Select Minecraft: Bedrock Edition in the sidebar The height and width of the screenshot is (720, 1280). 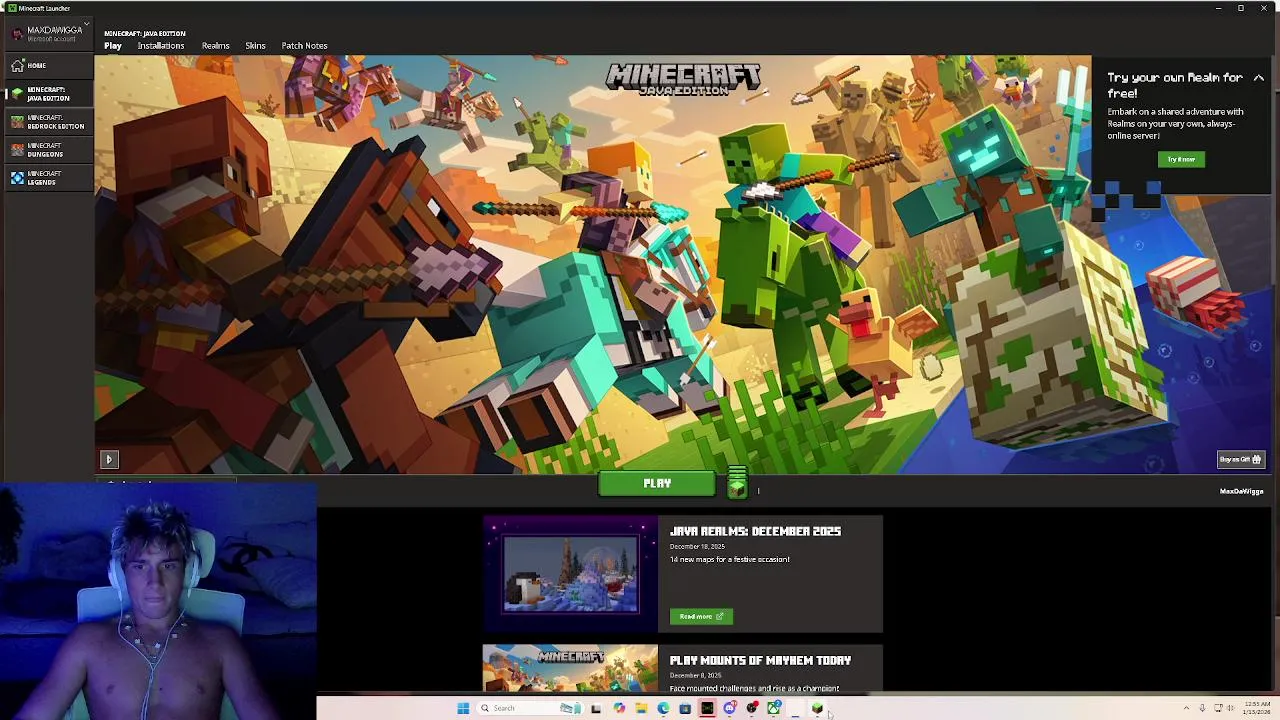click(x=47, y=122)
